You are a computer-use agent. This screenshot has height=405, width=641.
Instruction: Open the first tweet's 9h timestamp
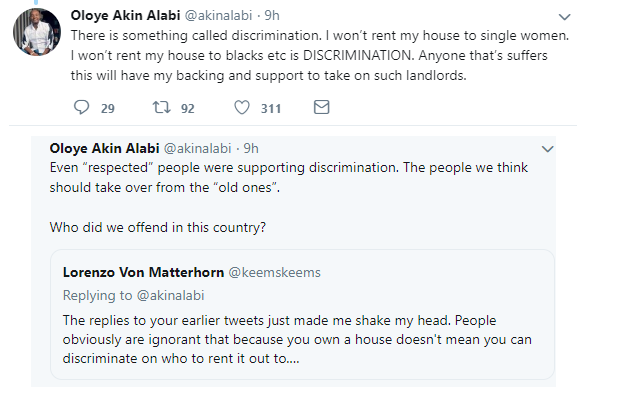(270, 17)
